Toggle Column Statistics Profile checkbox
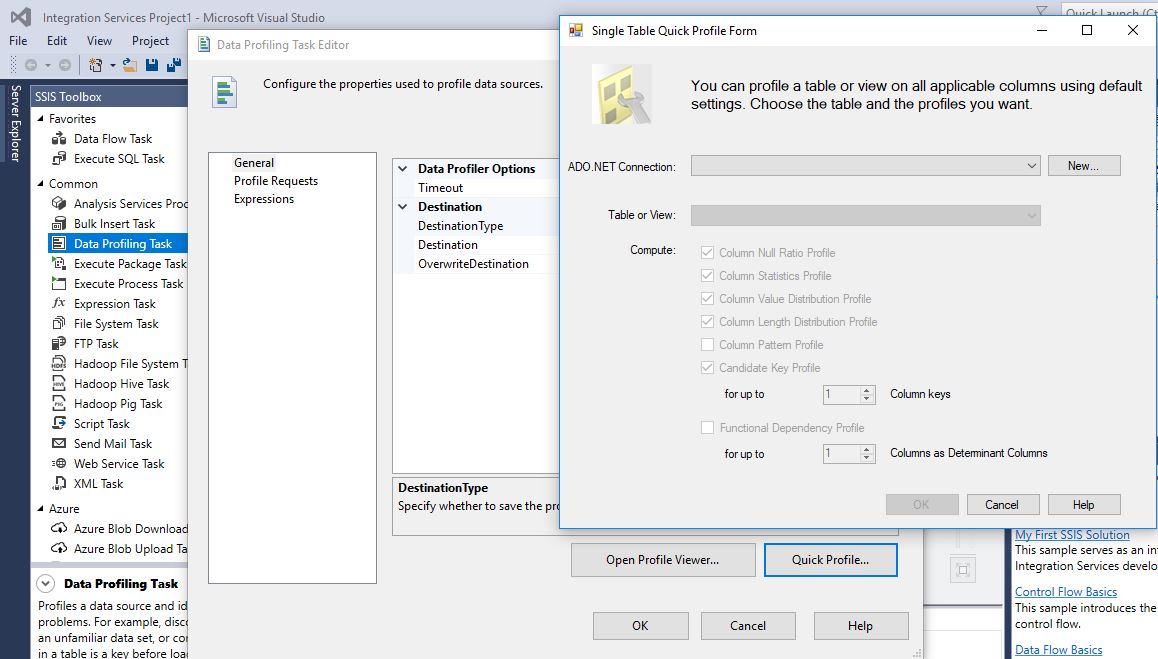Viewport: 1158px width, 659px height. [707, 276]
